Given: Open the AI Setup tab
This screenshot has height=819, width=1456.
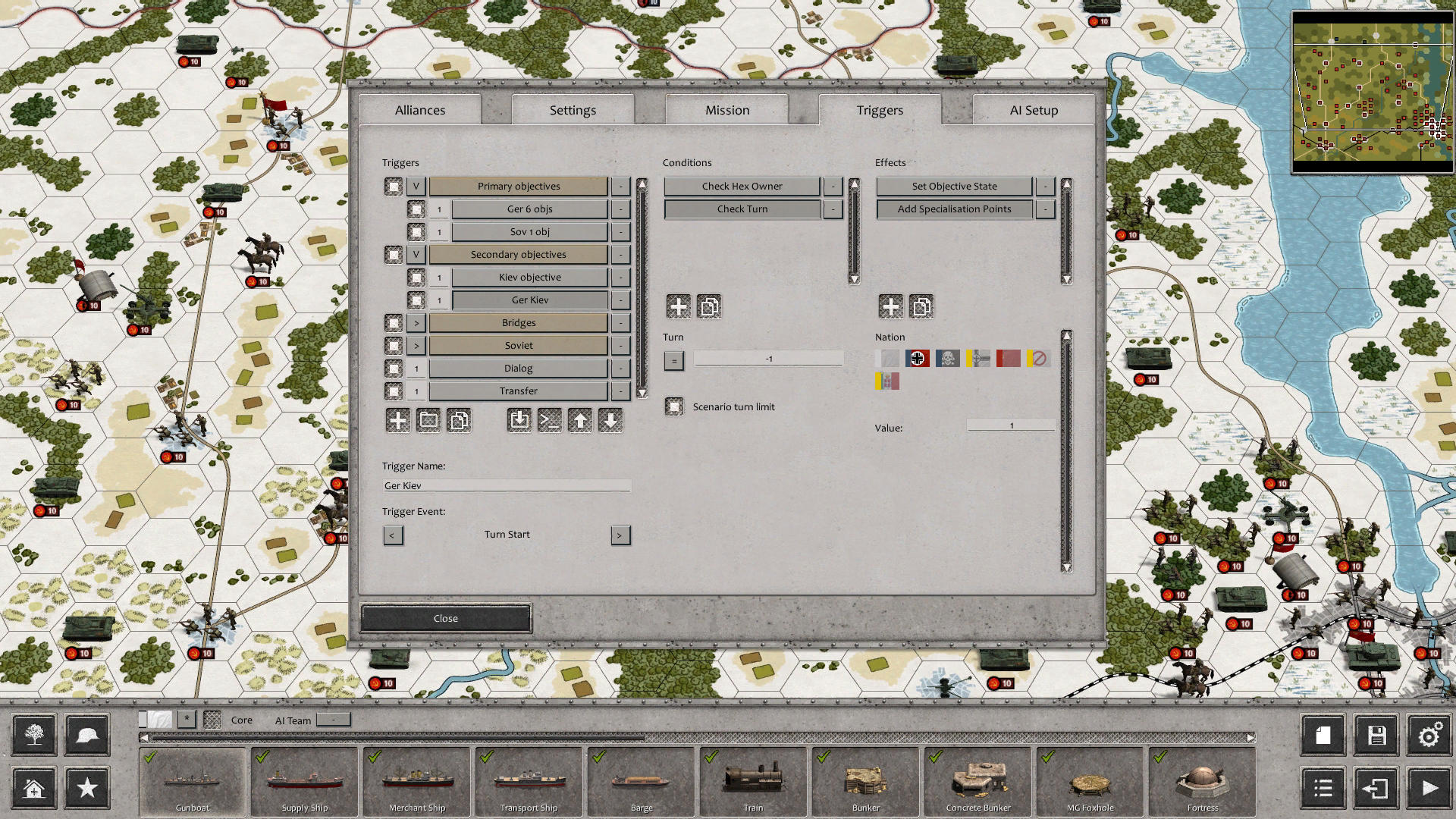Looking at the screenshot, I should [x=1034, y=110].
